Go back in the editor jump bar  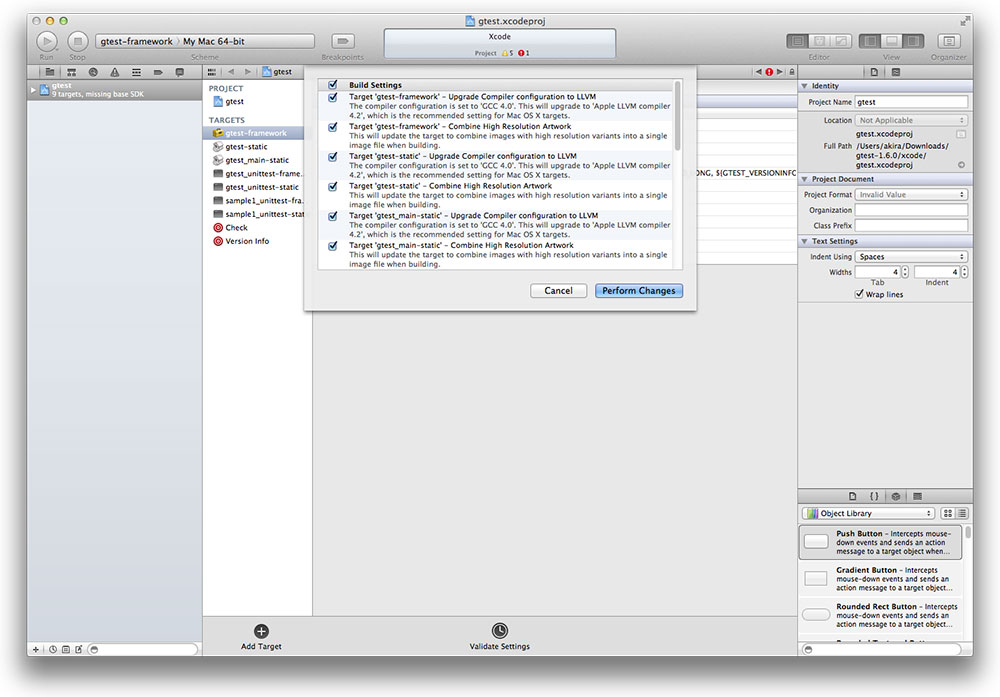(x=231, y=72)
